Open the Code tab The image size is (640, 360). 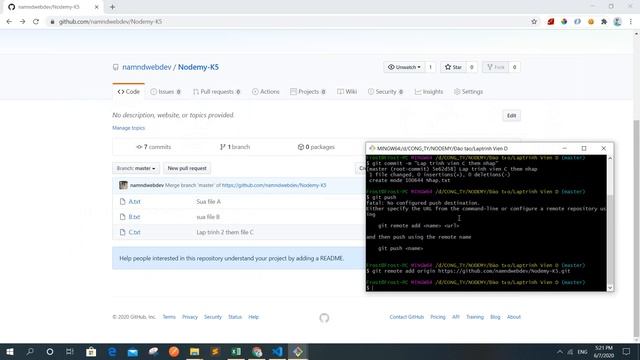click(x=129, y=92)
